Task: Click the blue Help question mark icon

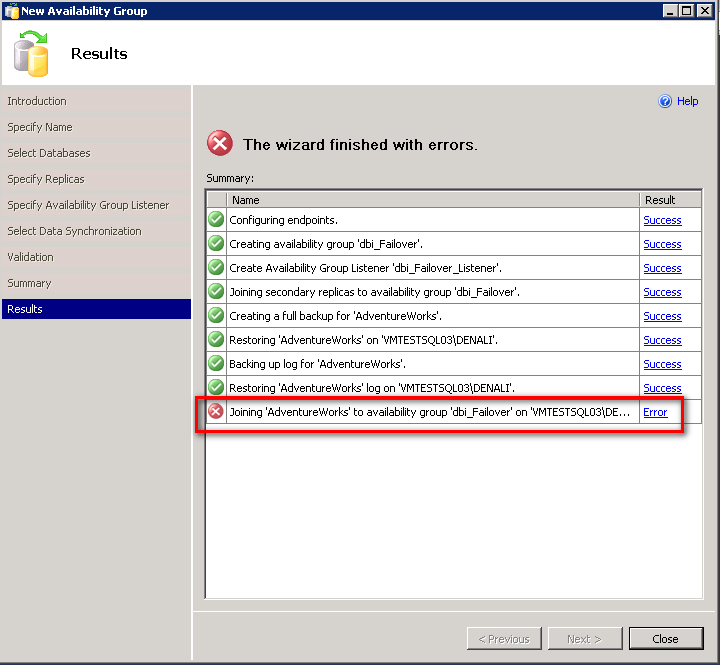Action: click(x=665, y=101)
